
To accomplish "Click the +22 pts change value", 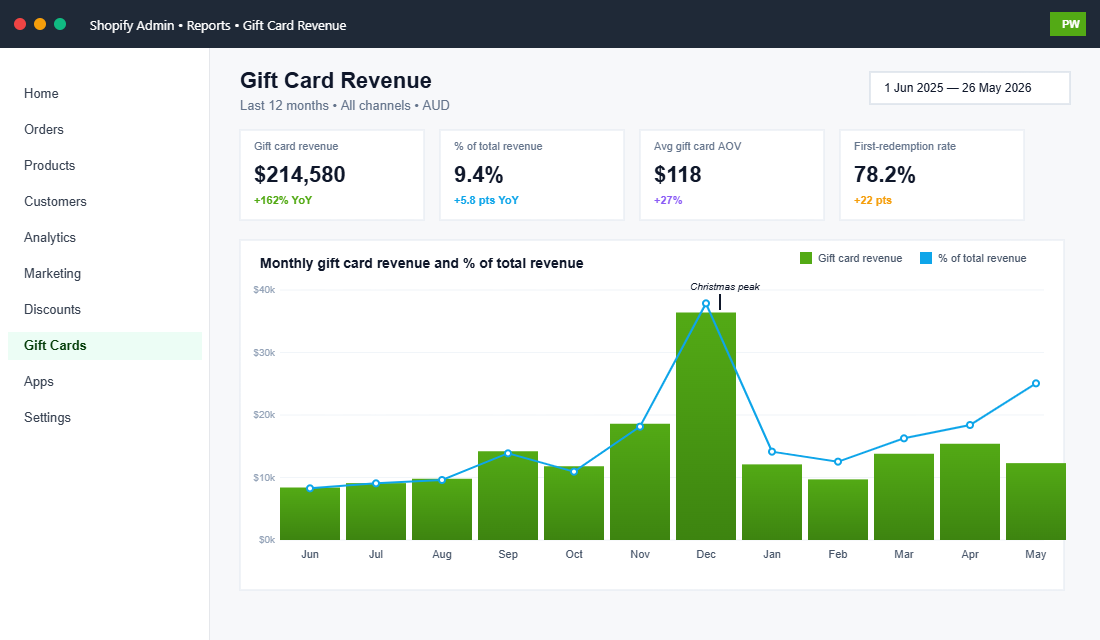I will click(x=873, y=200).
